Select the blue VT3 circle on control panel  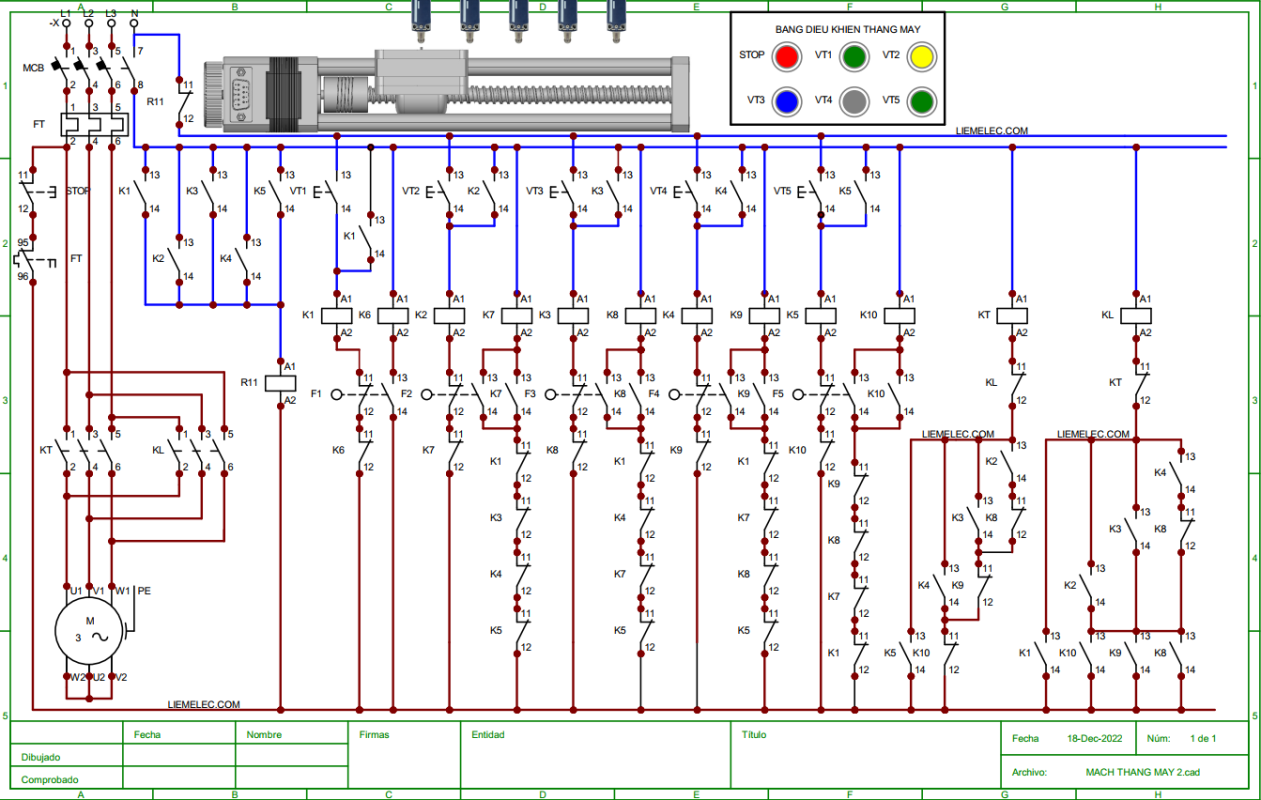point(787,101)
